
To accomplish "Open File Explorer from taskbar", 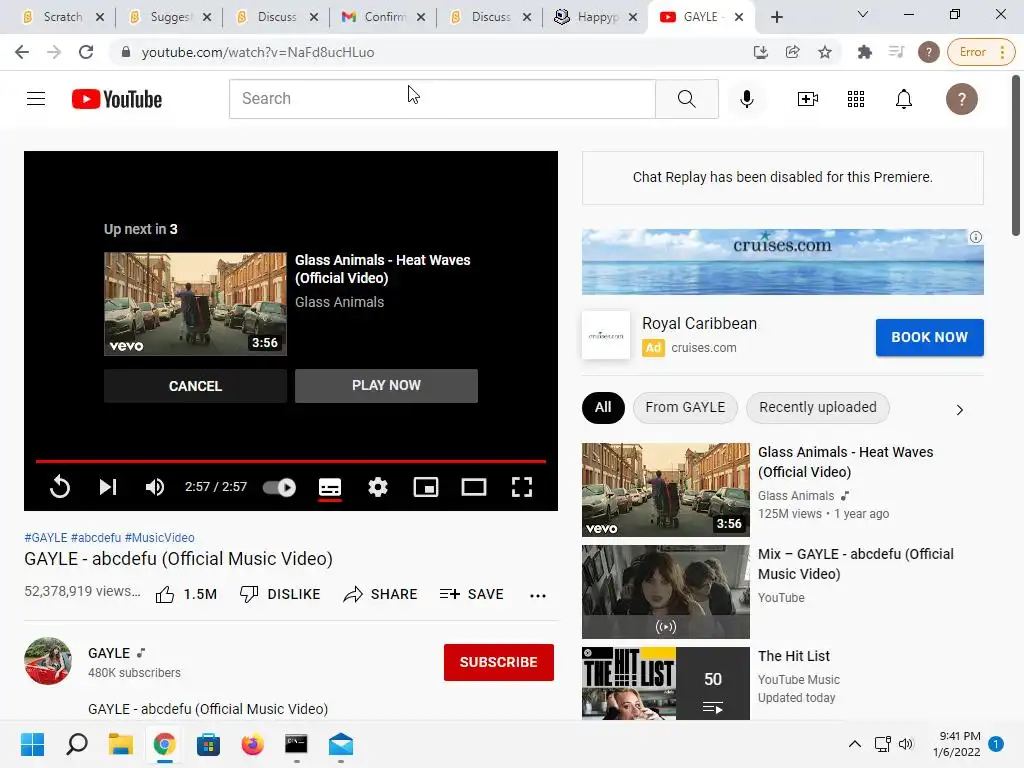I will point(121,744).
